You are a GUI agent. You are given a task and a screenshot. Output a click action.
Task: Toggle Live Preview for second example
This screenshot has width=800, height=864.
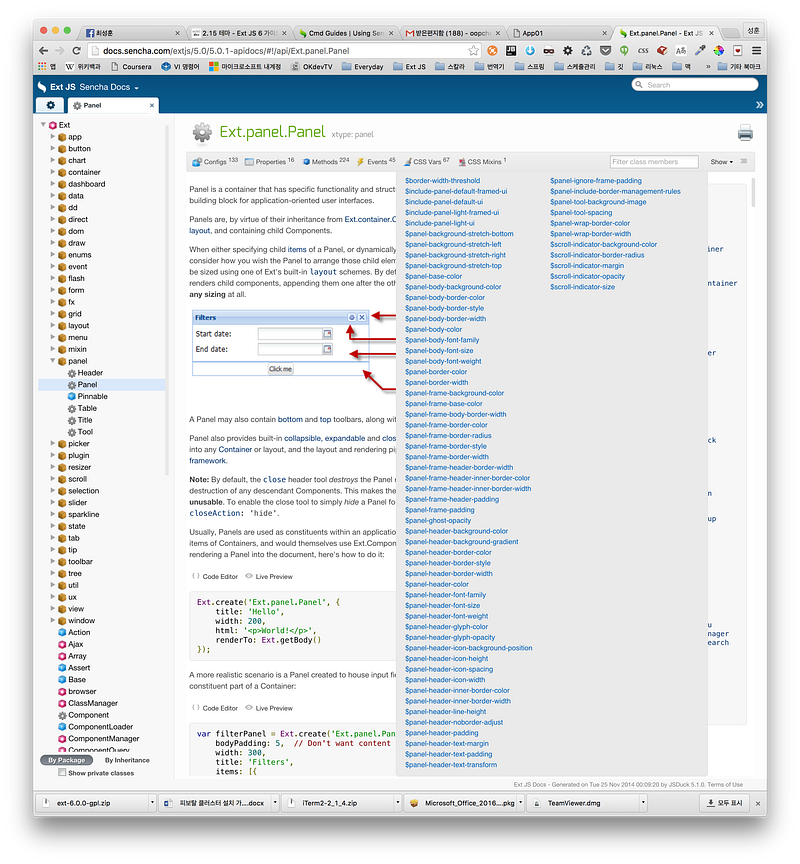269,708
